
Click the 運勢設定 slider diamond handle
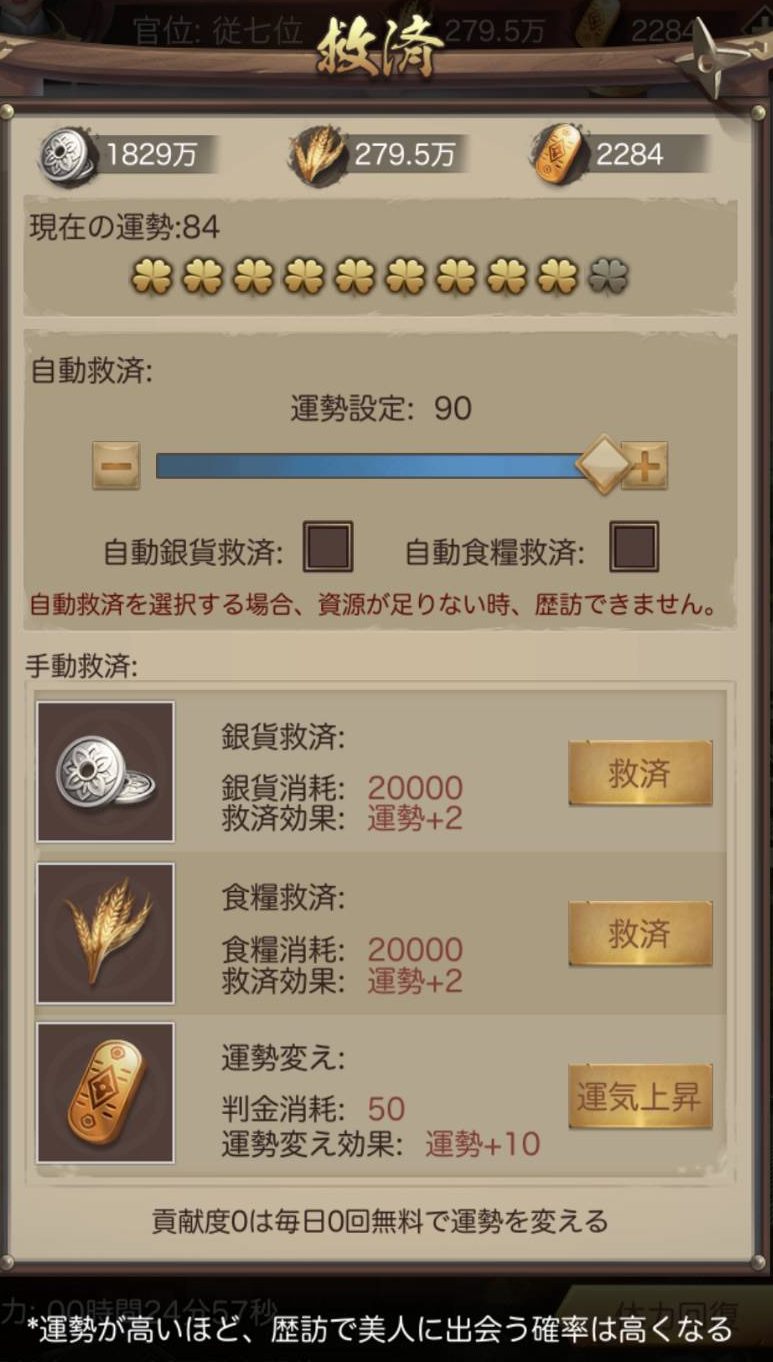[604, 464]
